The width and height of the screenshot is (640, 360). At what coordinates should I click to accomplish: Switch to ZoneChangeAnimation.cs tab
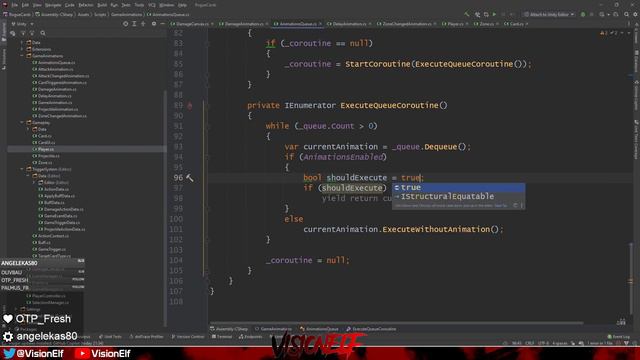(406, 24)
